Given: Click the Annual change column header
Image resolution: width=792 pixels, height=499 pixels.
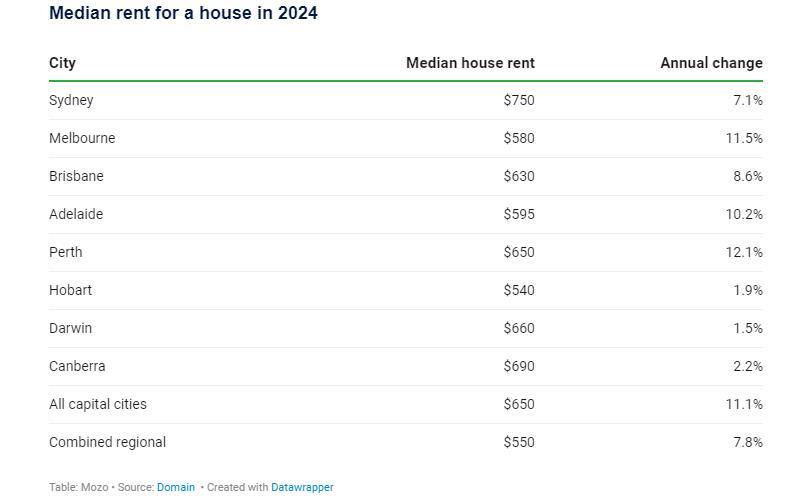Looking at the screenshot, I should click(711, 63).
